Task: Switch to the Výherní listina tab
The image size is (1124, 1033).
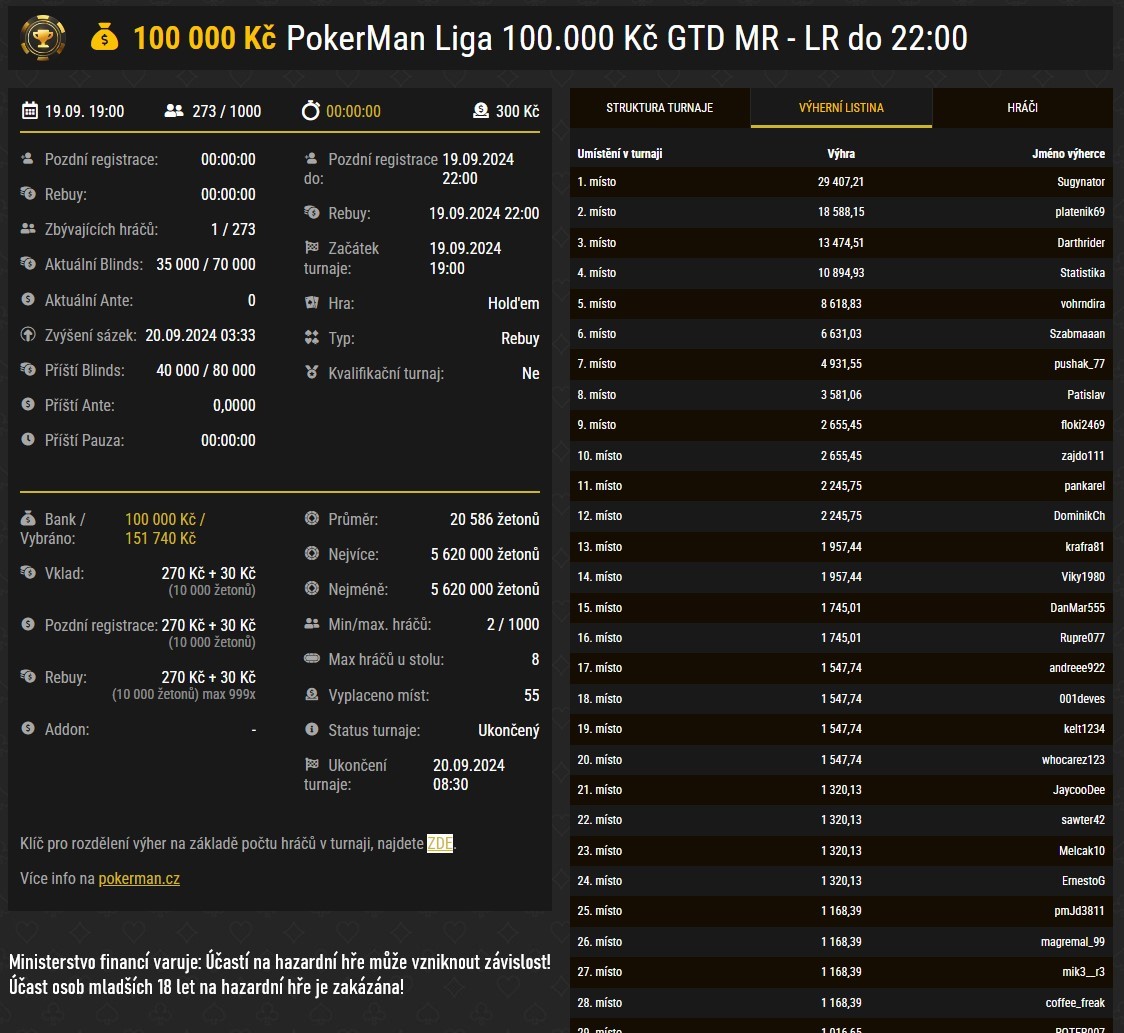Action: [x=841, y=108]
